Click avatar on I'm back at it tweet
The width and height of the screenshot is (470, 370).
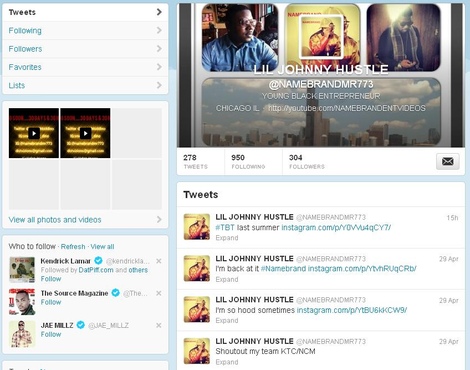197,268
